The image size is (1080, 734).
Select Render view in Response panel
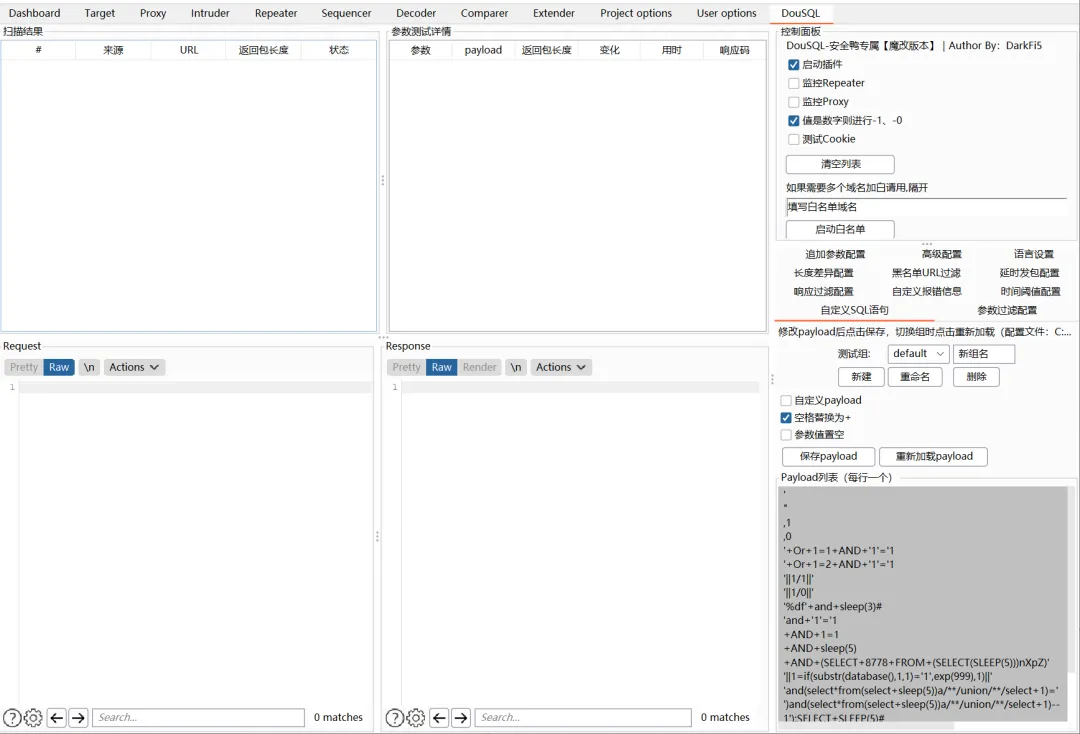point(479,367)
